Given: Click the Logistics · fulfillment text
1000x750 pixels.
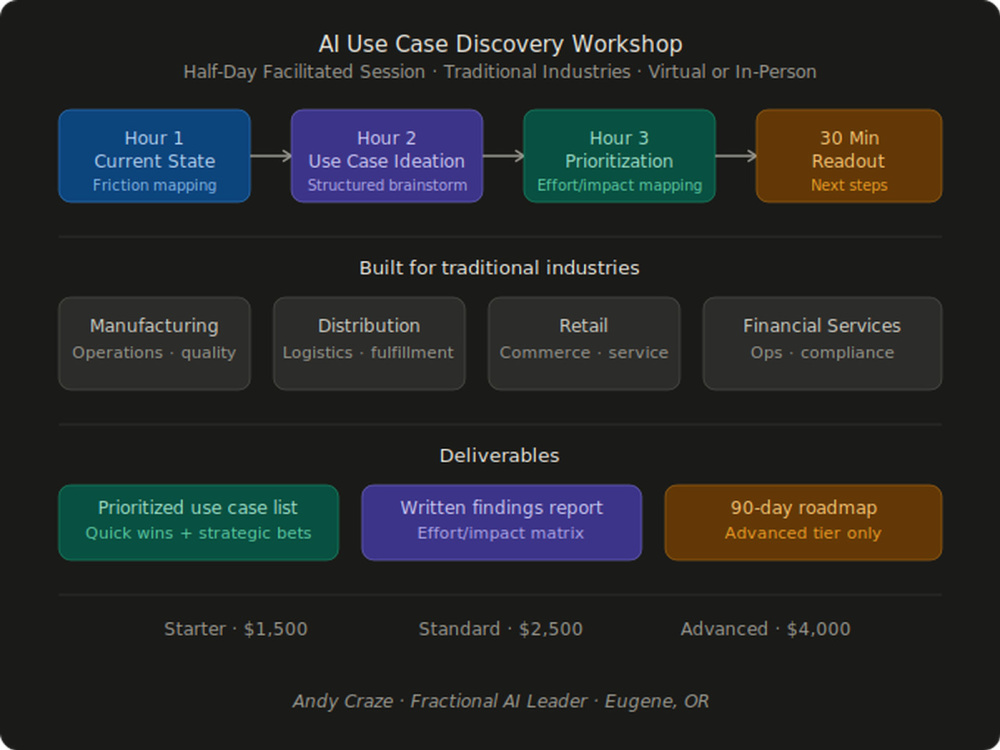Looking at the screenshot, I should click(x=369, y=353).
